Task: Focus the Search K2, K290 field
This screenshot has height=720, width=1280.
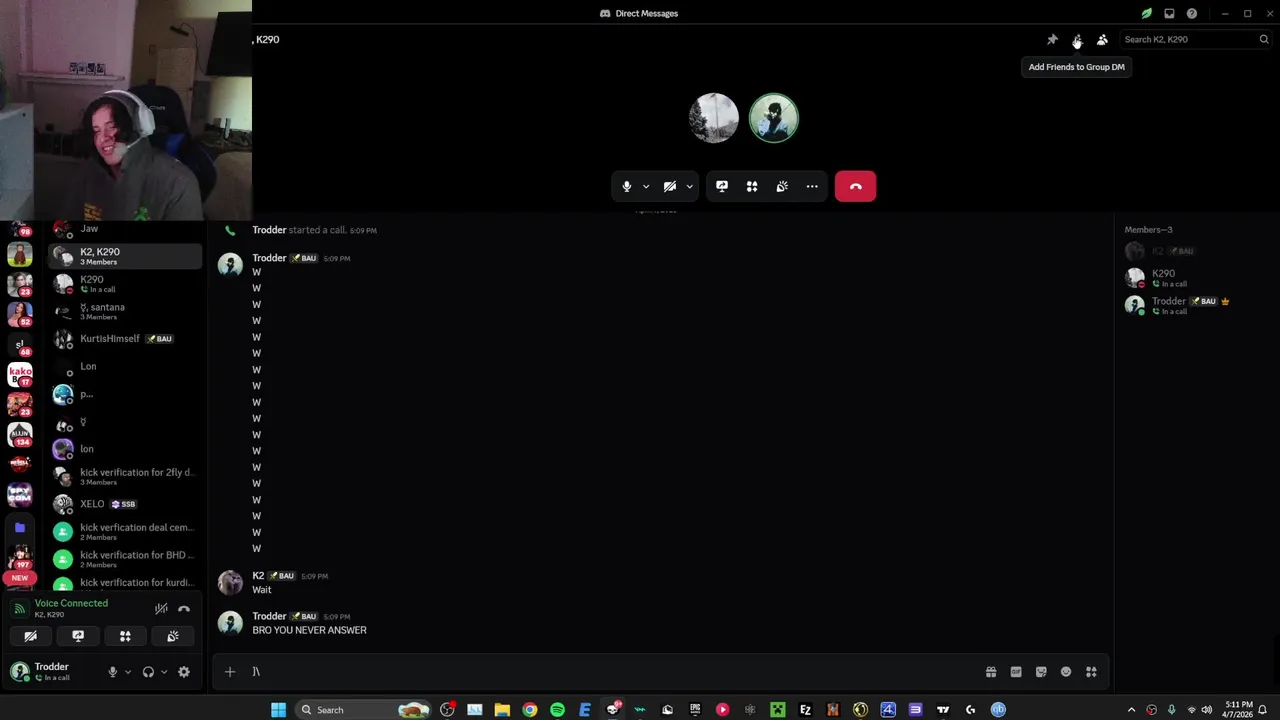Action: [x=1195, y=40]
